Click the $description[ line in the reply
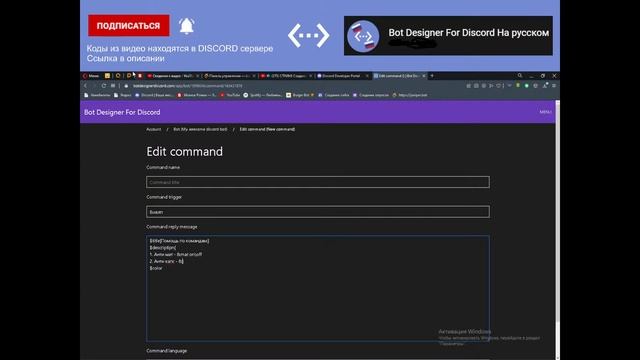The height and width of the screenshot is (360, 640). tap(163, 248)
